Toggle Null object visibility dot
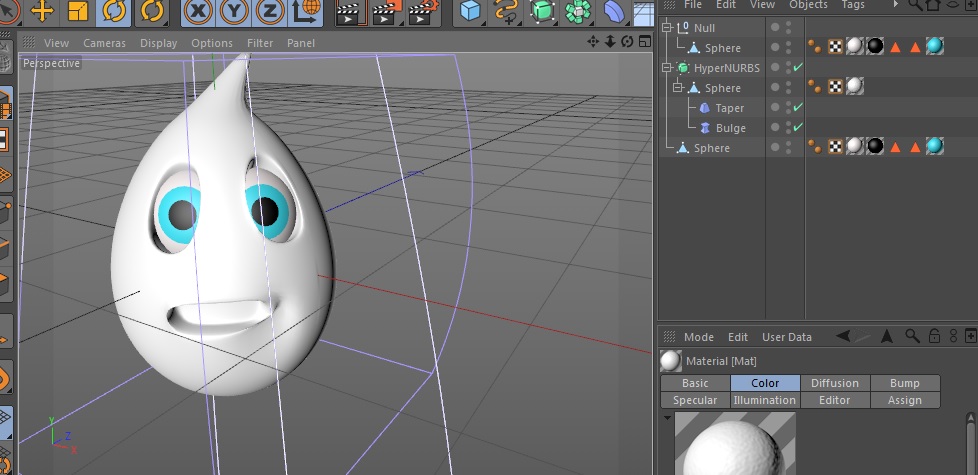This screenshot has height=475, width=978. pos(775,27)
